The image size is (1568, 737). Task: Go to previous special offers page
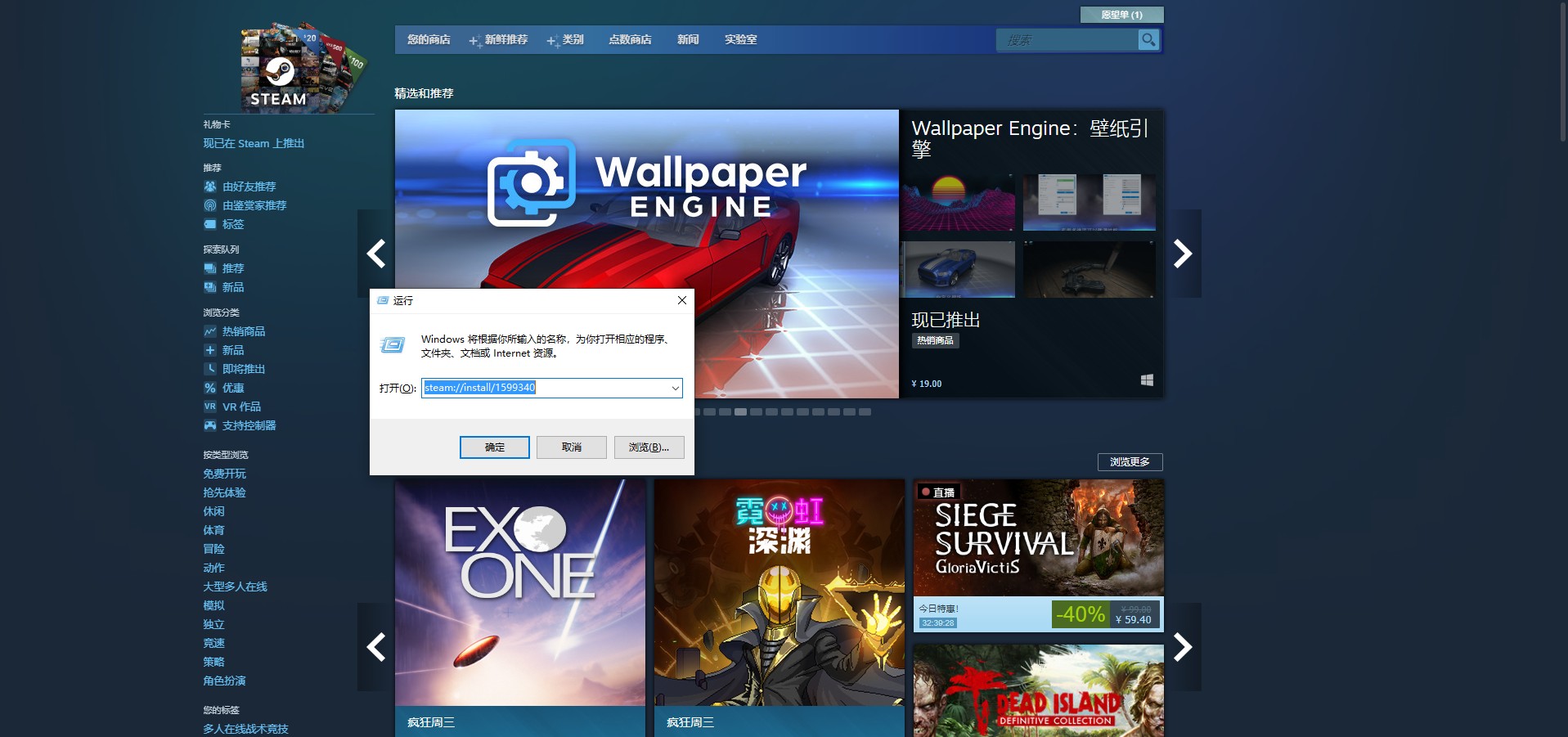point(376,647)
